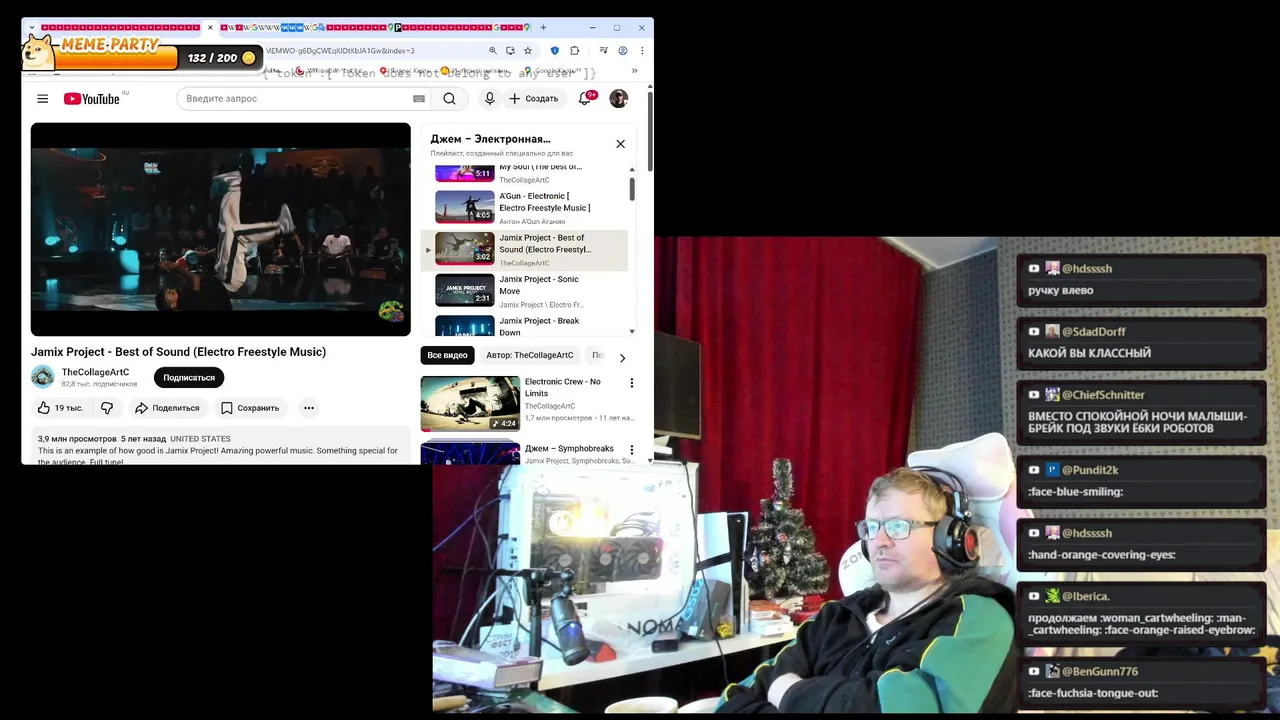Open YouTube notifications bell

point(585,98)
